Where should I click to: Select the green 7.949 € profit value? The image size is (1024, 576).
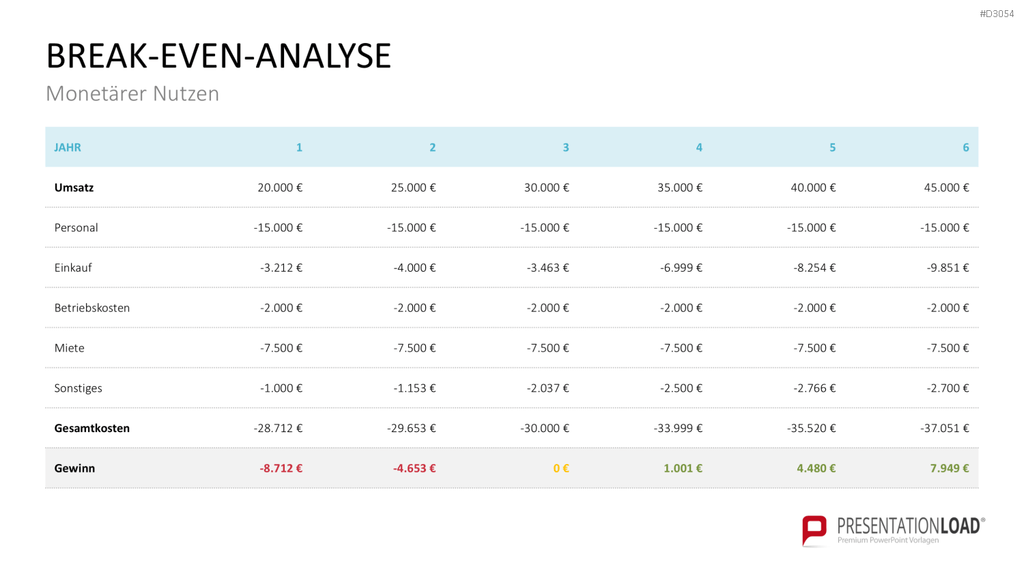pos(950,468)
